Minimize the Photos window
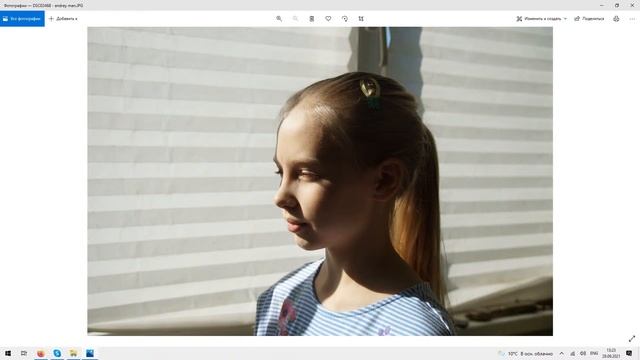 pyautogui.click(x=602, y=5)
